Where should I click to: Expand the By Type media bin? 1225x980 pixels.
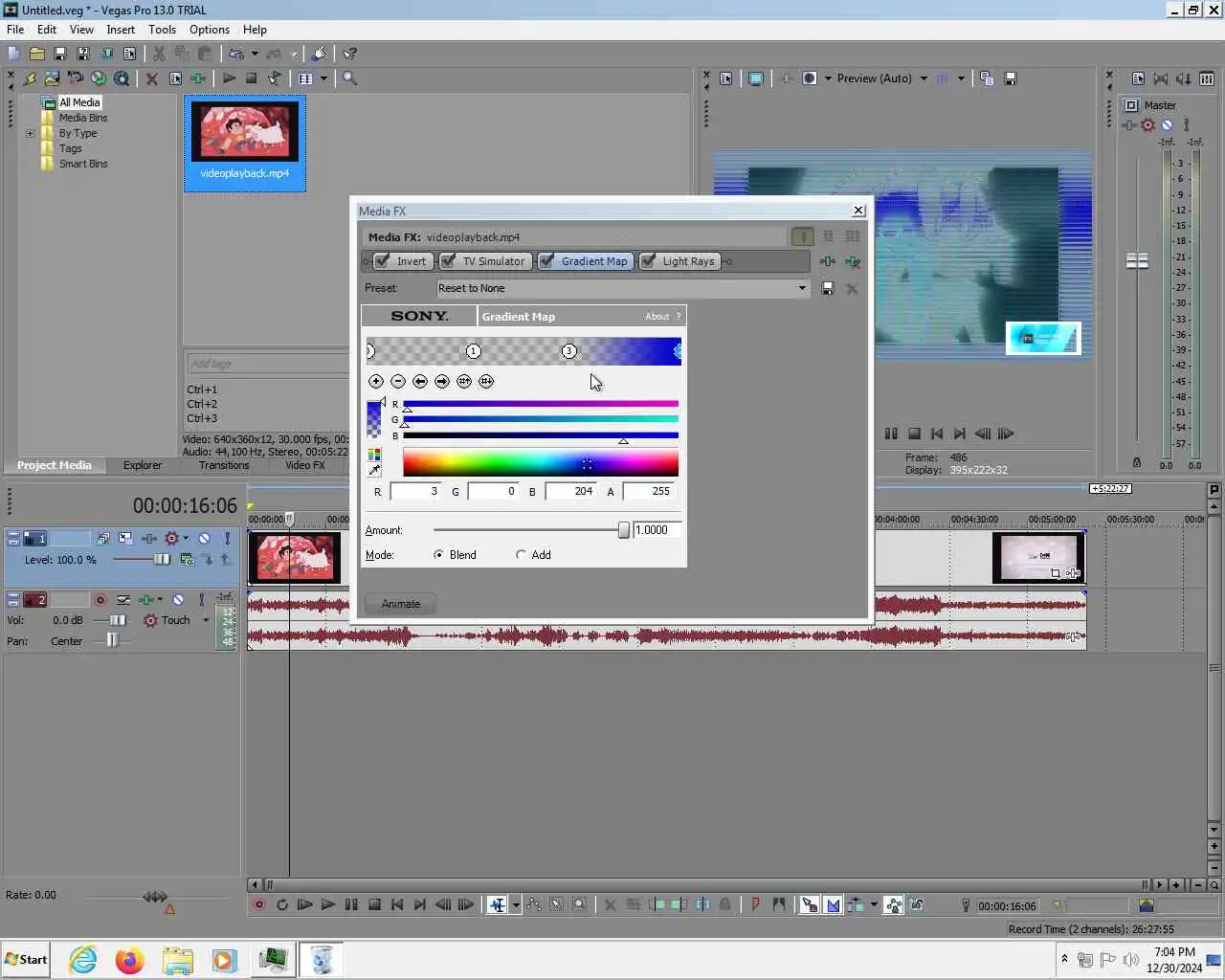click(x=30, y=133)
